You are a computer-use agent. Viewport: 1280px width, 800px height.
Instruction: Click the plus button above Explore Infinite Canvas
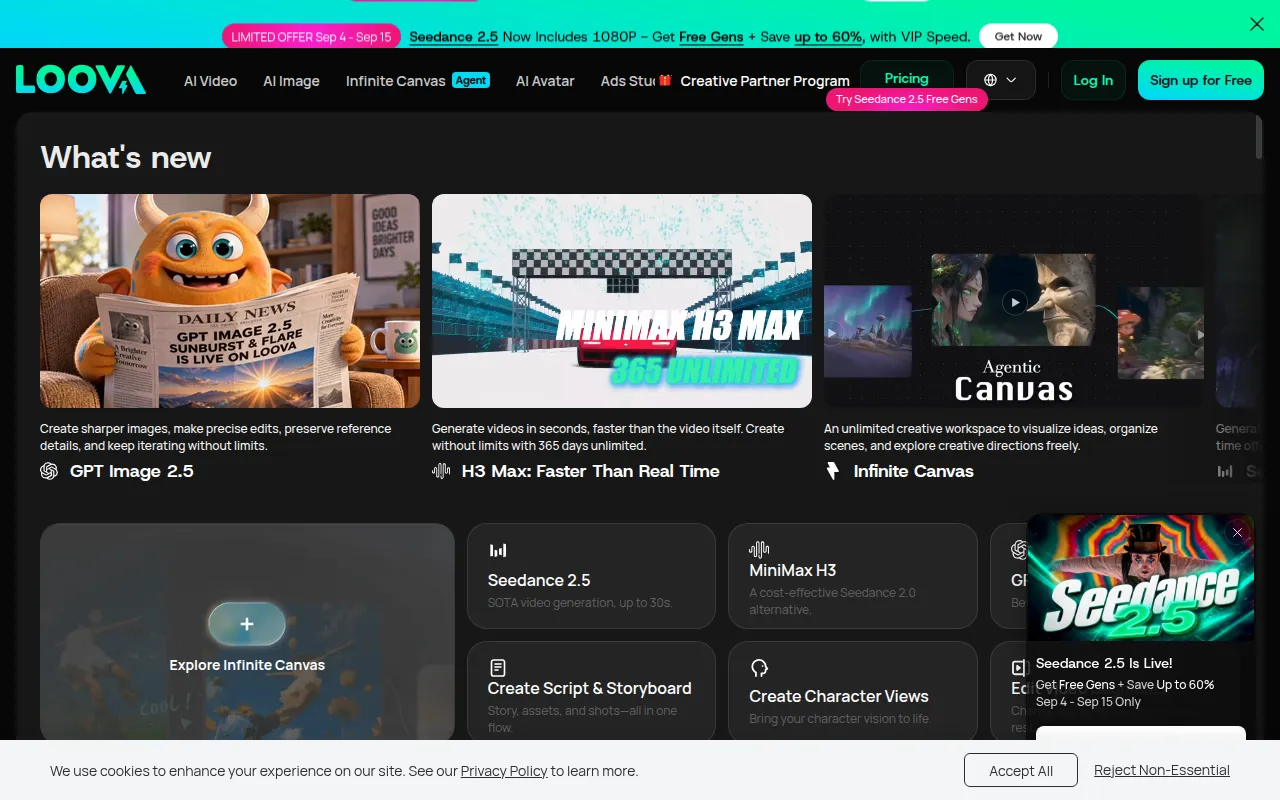coord(247,624)
